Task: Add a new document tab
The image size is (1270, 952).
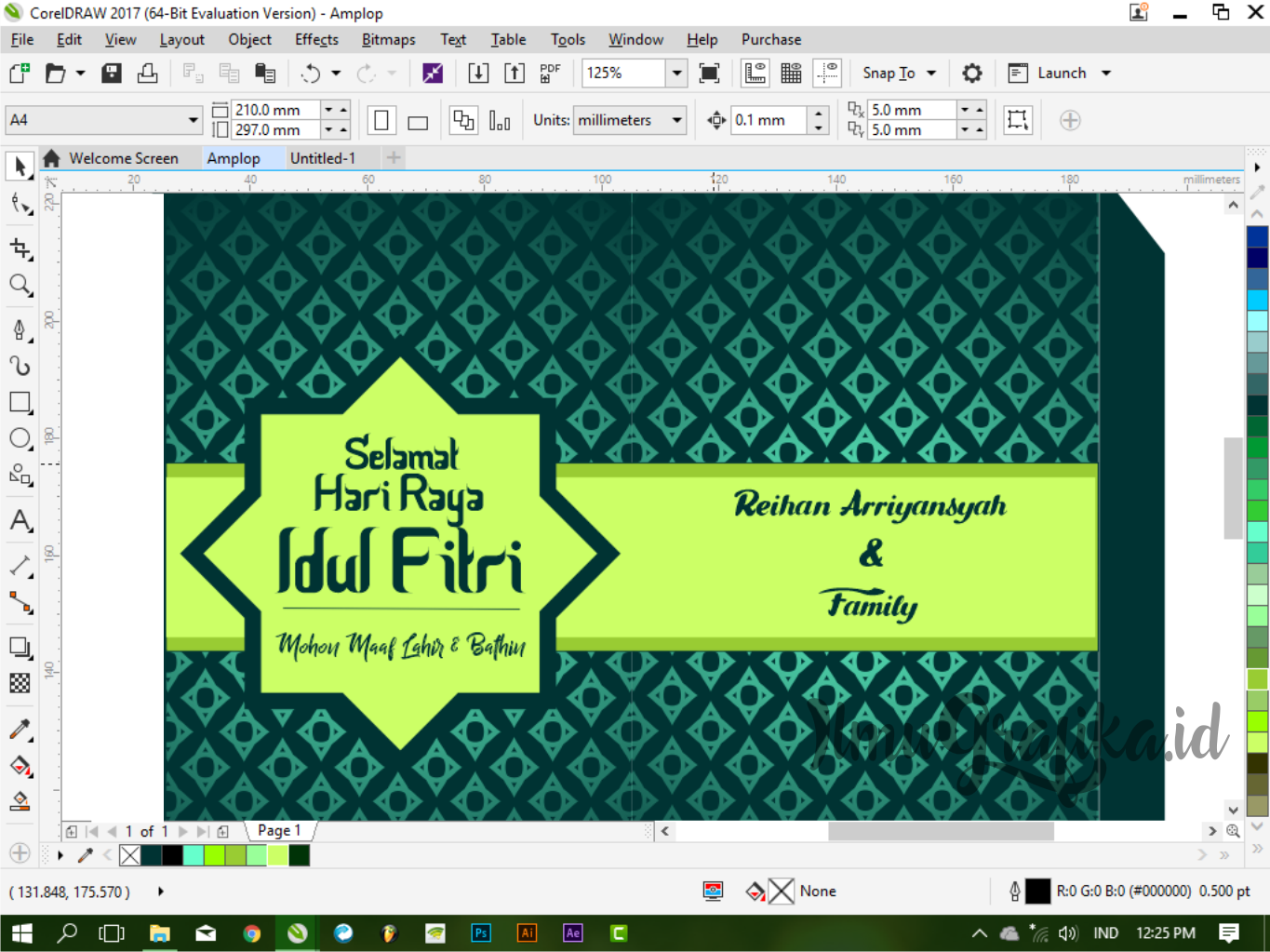Action: click(394, 158)
